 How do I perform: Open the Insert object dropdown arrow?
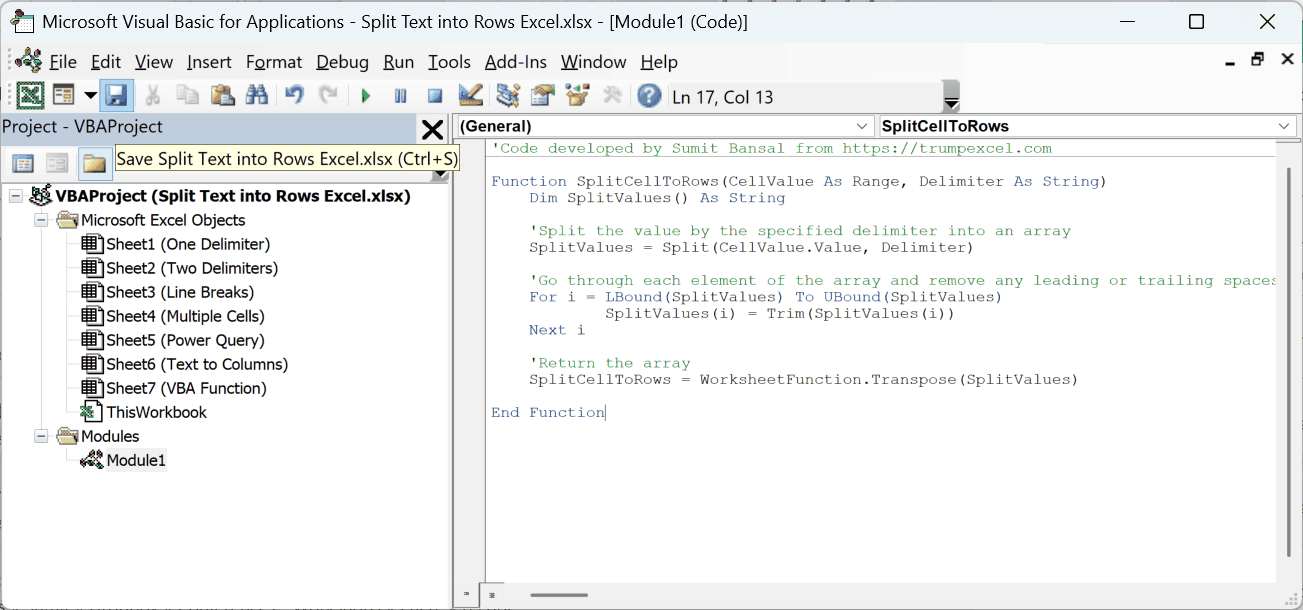(90, 96)
